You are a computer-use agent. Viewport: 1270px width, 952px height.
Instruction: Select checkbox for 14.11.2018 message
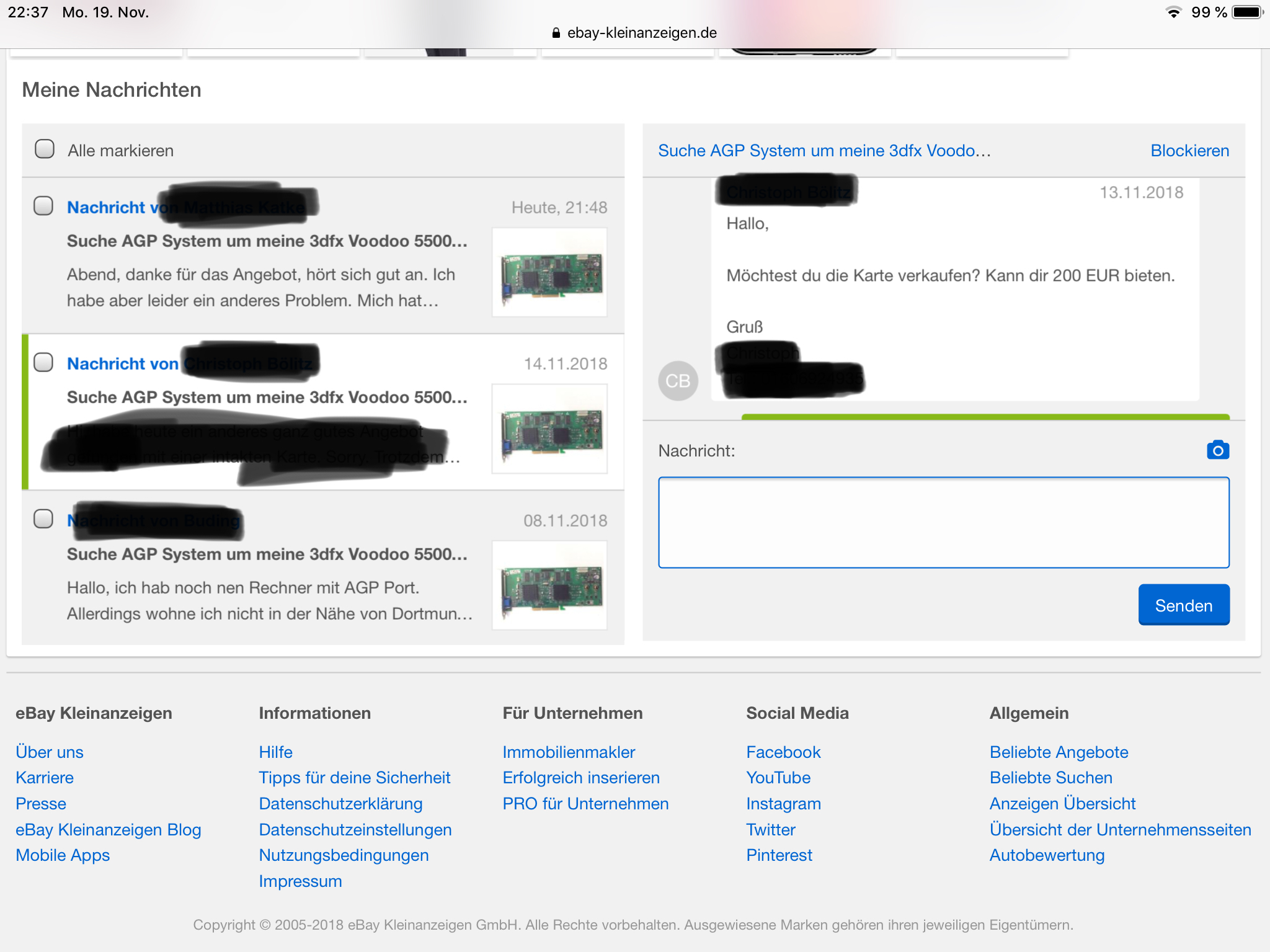[x=43, y=362]
